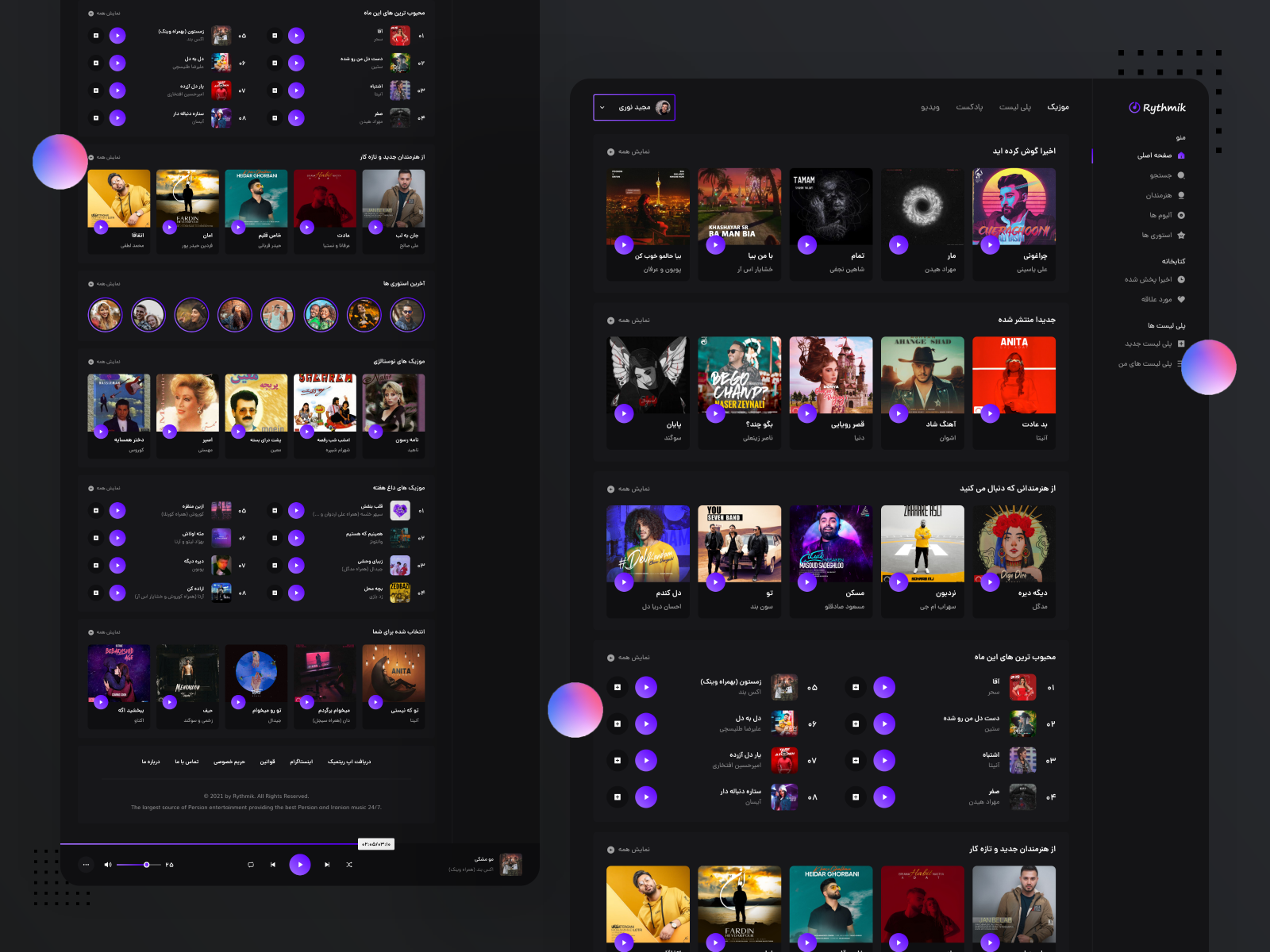The width and height of the screenshot is (1270, 952).
Task: Enable shuffle in the player bar
Action: [349, 866]
